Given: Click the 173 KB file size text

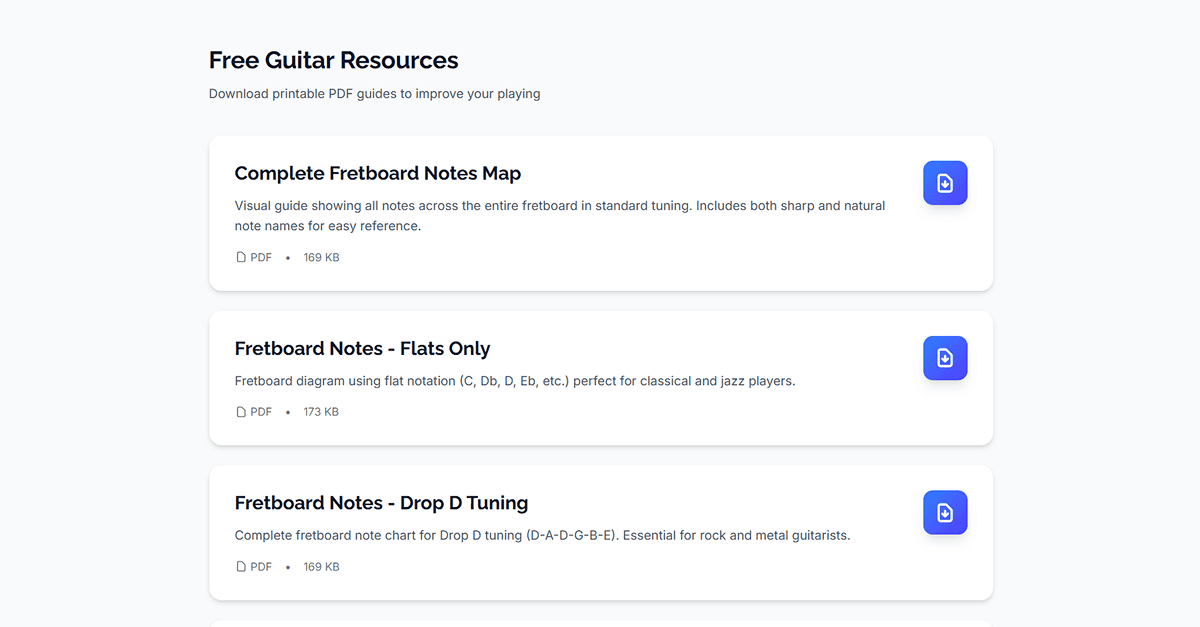Looking at the screenshot, I should pyautogui.click(x=321, y=411).
